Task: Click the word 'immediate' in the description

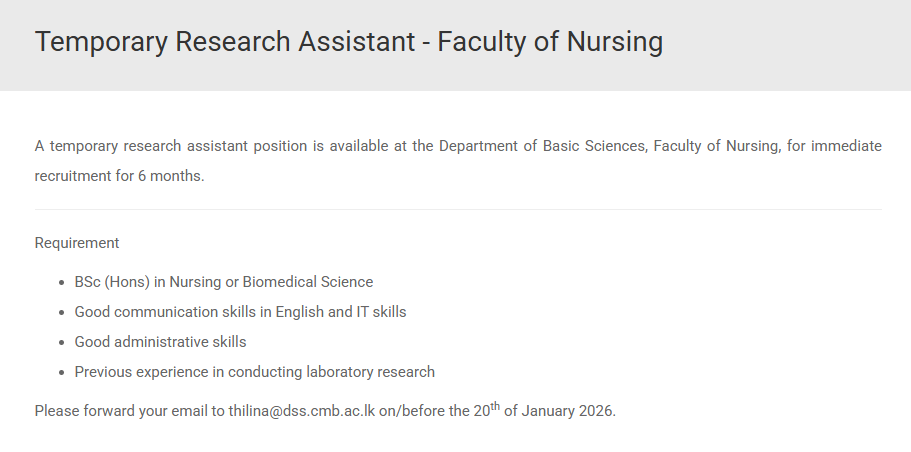Action: click(x=846, y=146)
